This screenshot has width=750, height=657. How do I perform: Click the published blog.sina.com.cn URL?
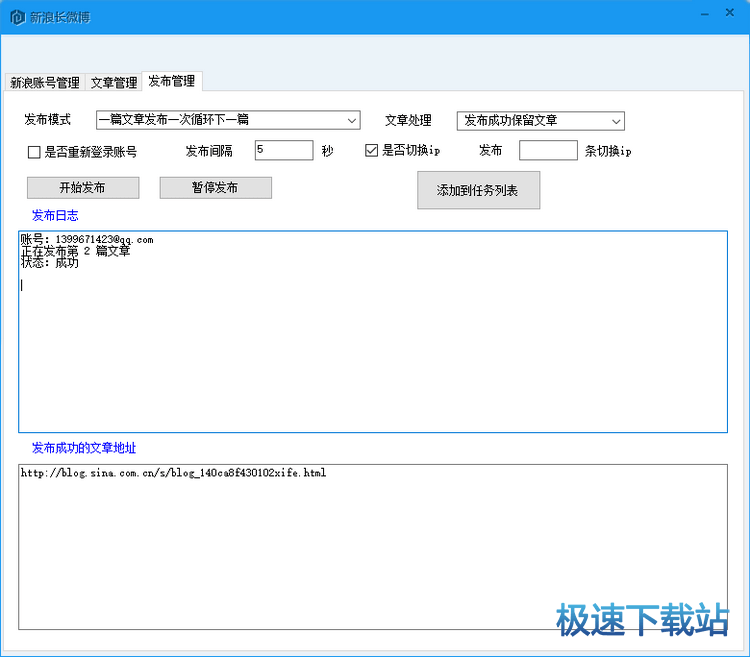(173, 473)
